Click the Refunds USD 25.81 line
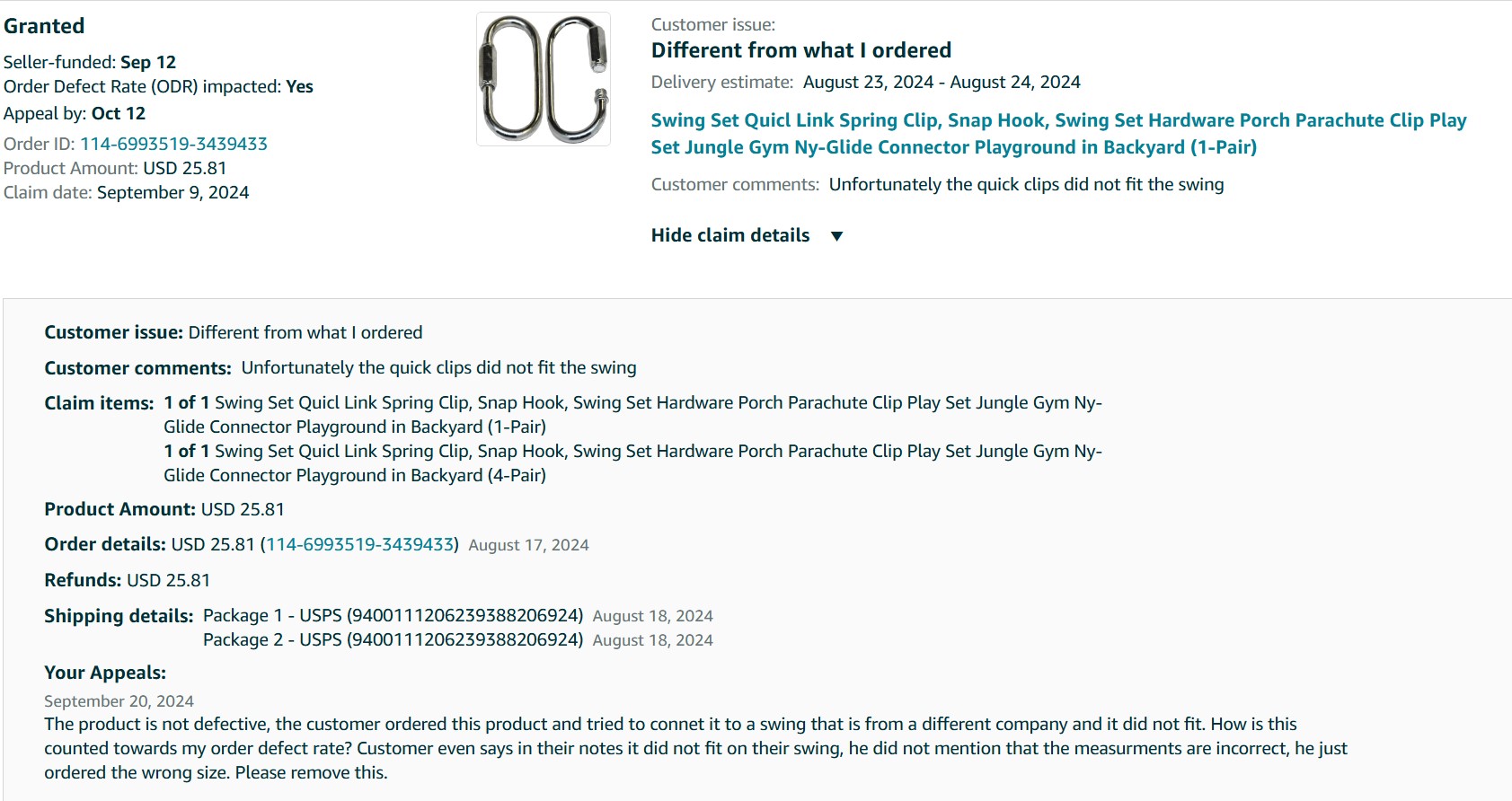The image size is (1512, 801). point(128,580)
